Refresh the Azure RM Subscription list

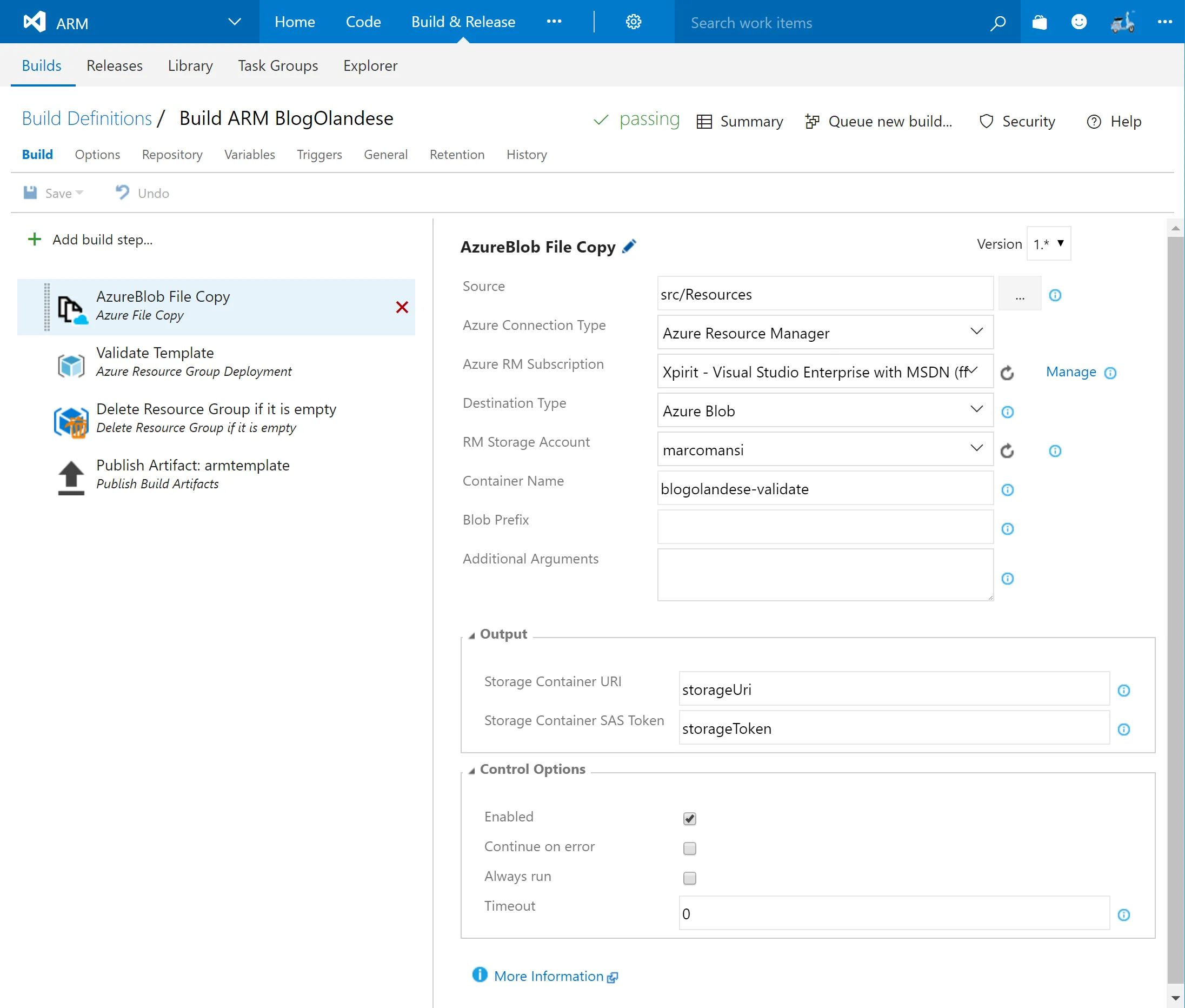1007,373
